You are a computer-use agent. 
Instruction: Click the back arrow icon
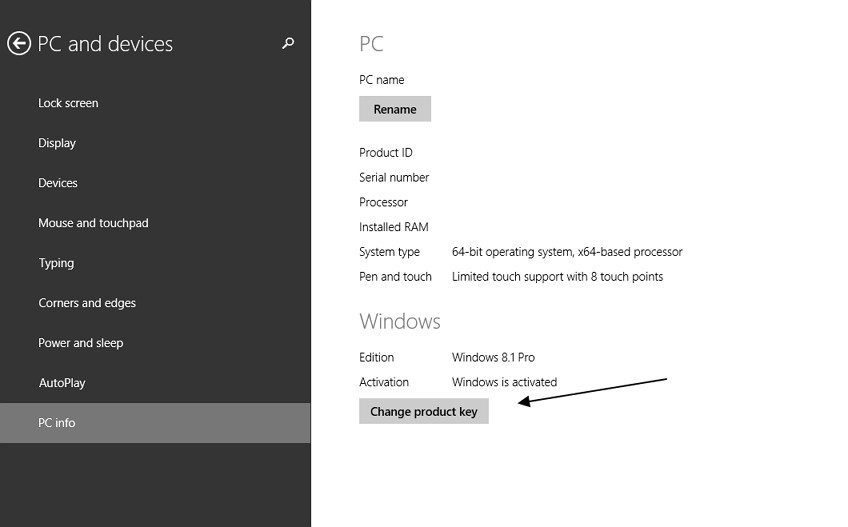(x=19, y=44)
